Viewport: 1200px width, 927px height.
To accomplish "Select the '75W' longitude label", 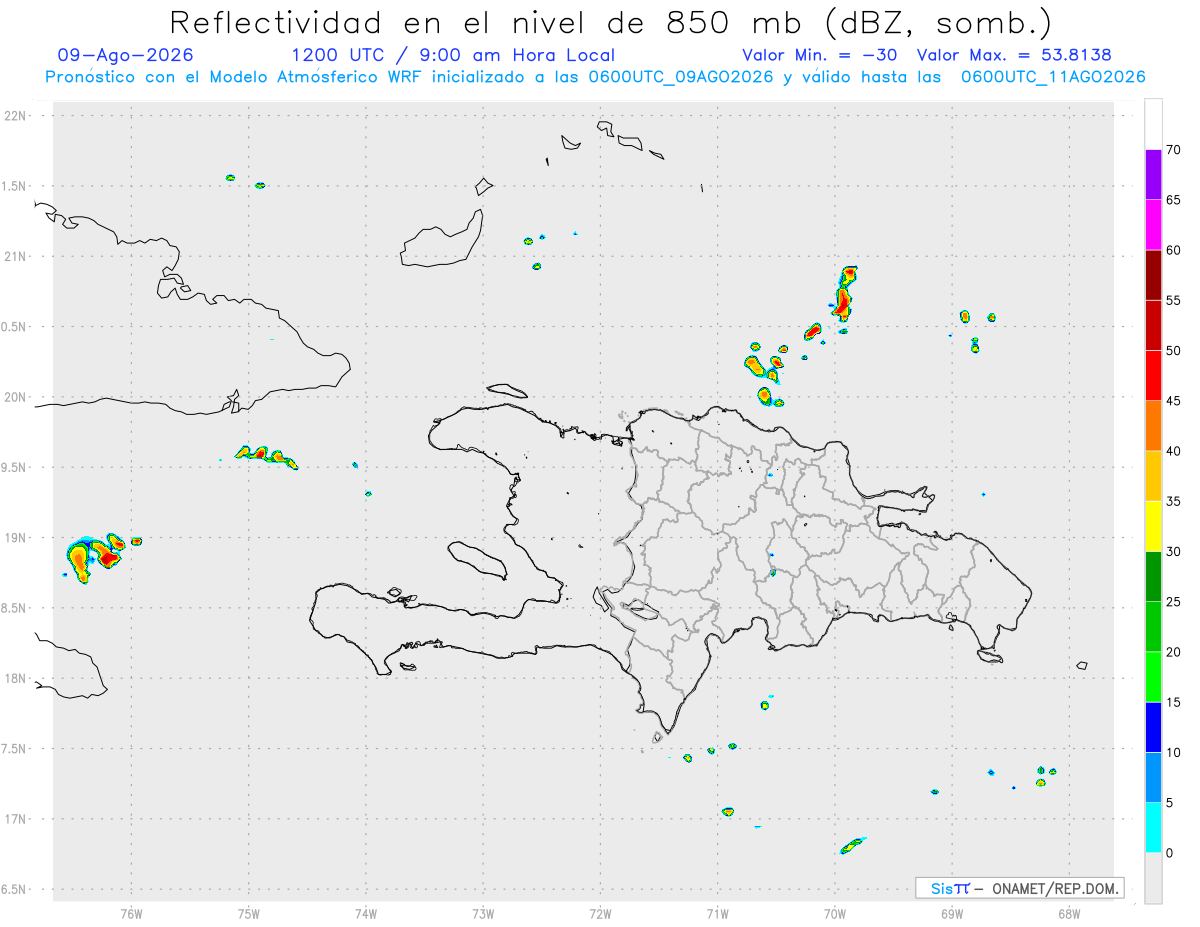I will click(x=249, y=913).
